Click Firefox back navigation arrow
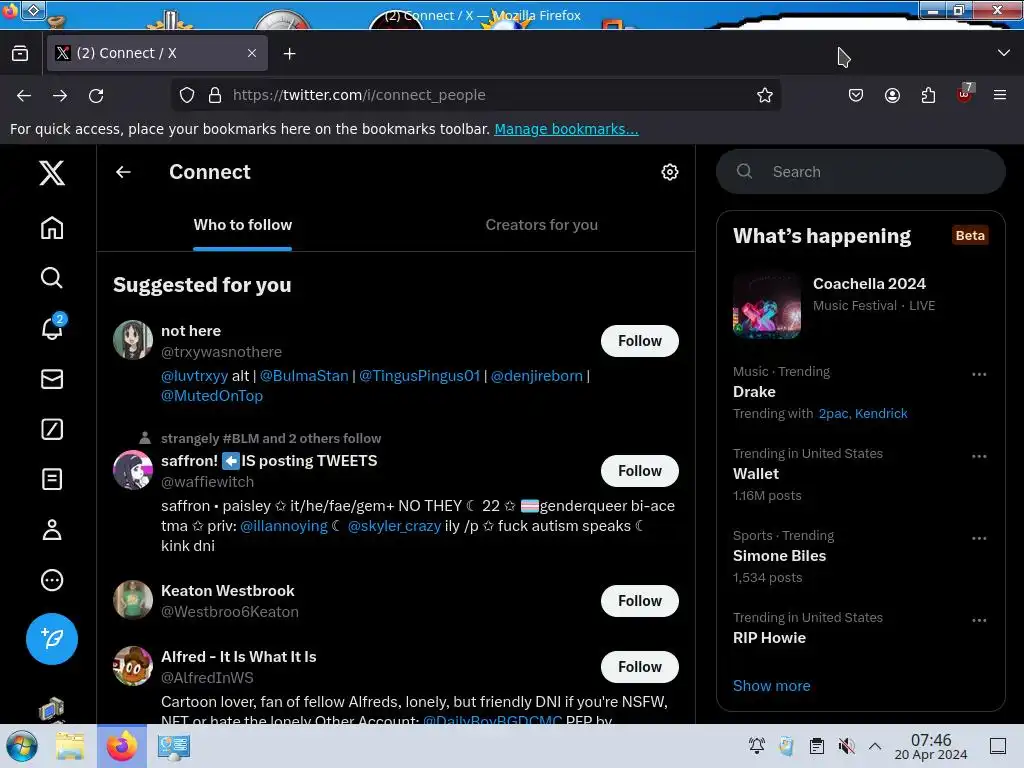Image resolution: width=1024 pixels, height=768 pixels. click(24, 95)
